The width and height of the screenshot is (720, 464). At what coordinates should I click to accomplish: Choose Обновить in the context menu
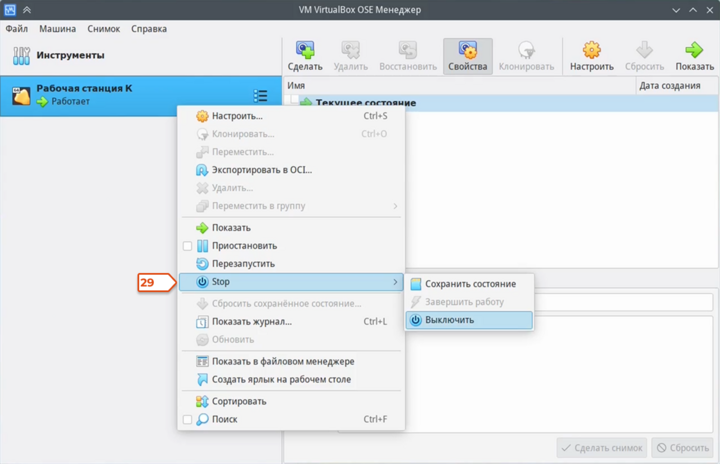point(292,340)
